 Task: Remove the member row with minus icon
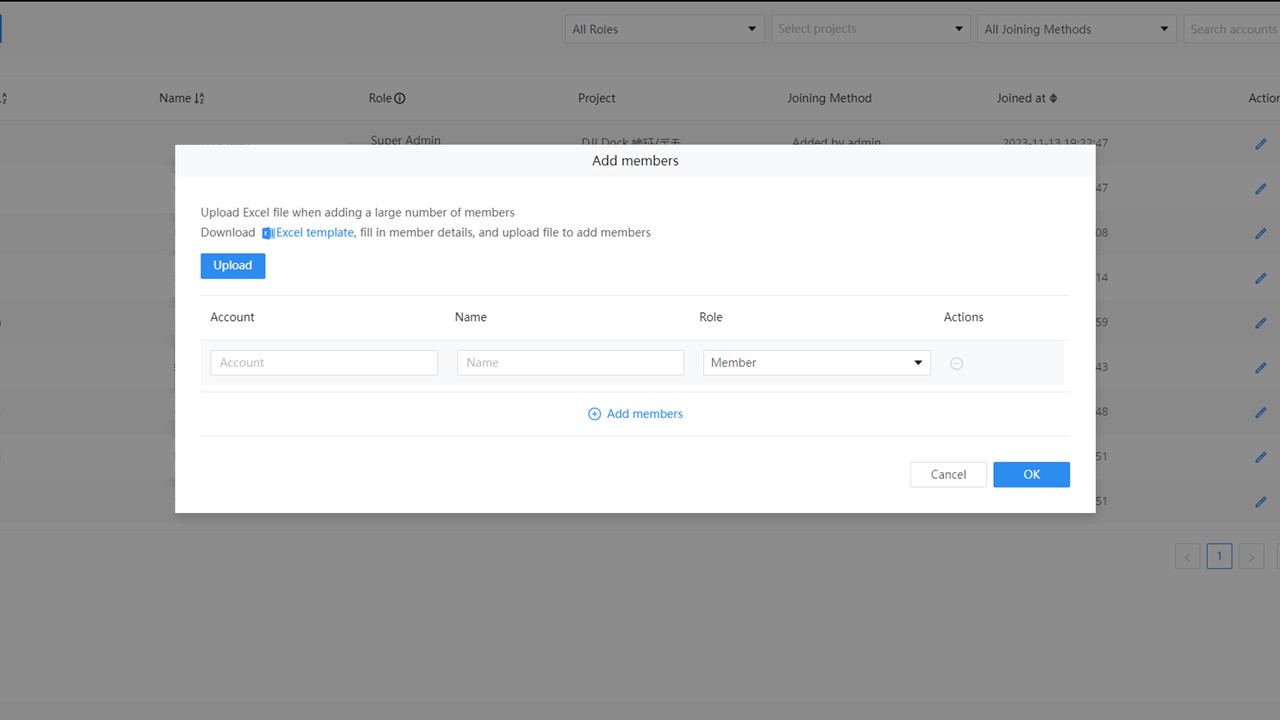(956, 364)
